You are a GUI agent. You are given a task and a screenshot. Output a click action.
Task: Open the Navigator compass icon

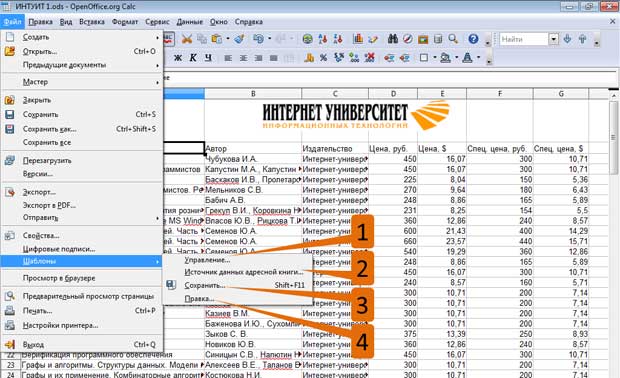pyautogui.click(x=408, y=39)
